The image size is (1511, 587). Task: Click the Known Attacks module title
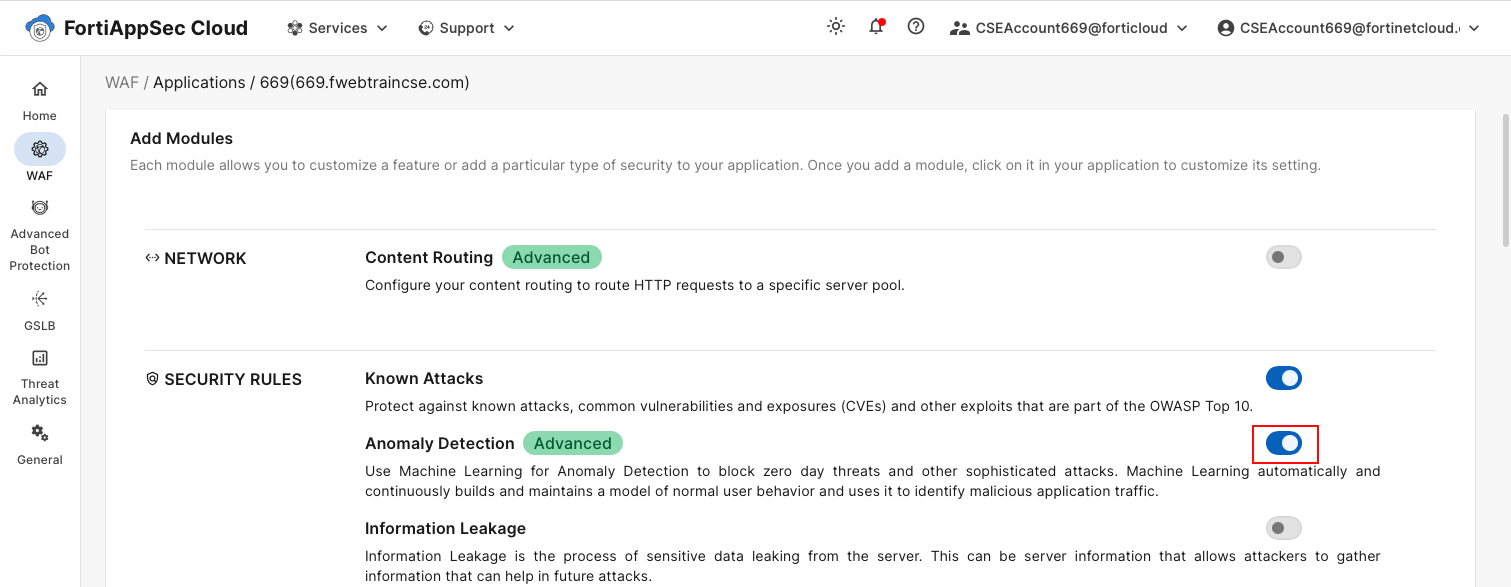click(424, 378)
